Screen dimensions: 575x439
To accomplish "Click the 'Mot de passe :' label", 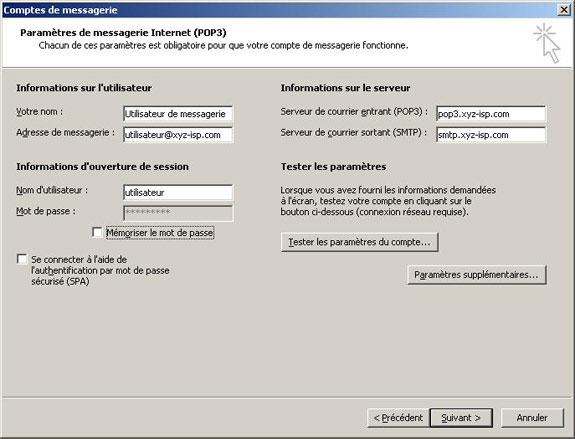I will tap(45, 211).
